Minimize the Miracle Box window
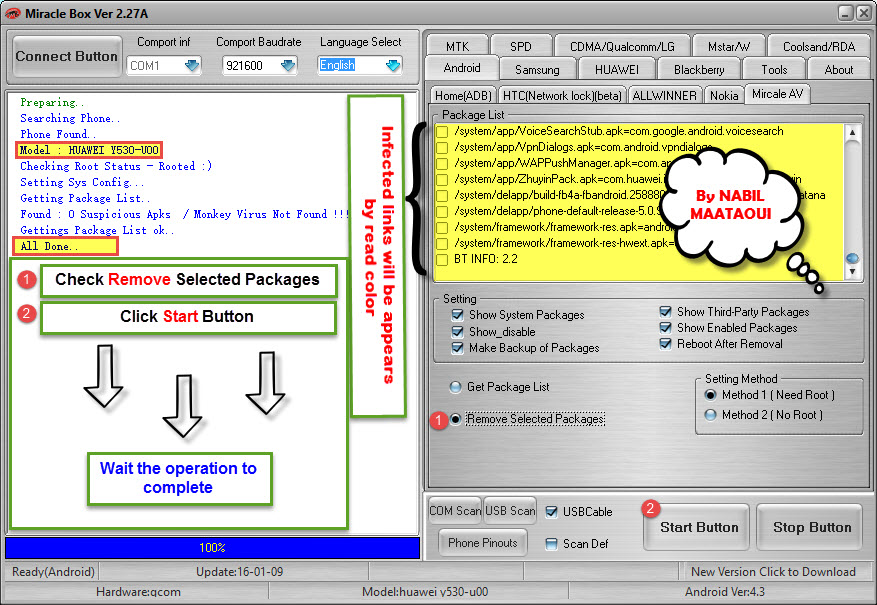Viewport: 877px width, 605px height. 846,13
